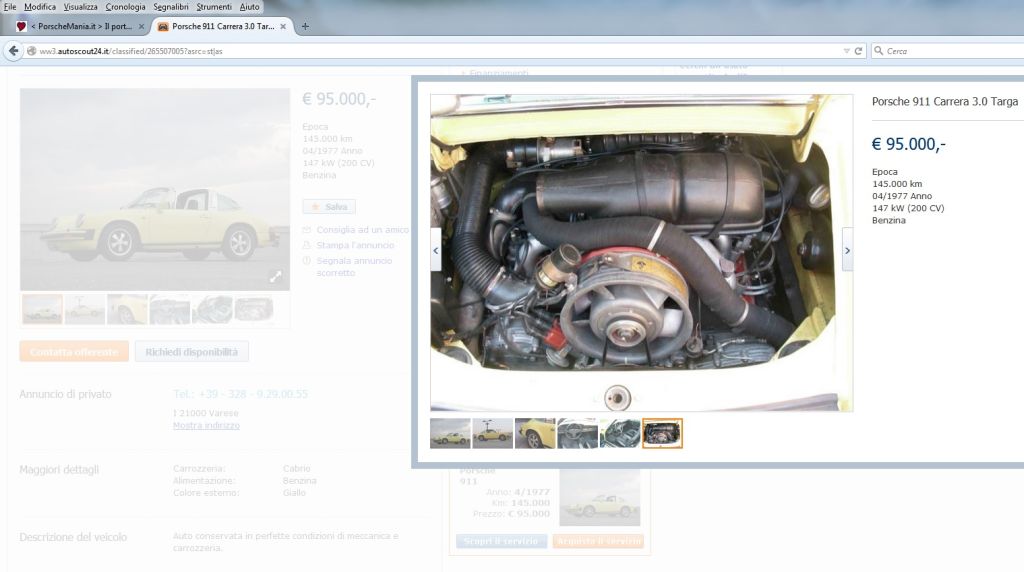This screenshot has width=1024, height=572.
Task: Open the URL history dropdown arrow
Action: (x=846, y=51)
